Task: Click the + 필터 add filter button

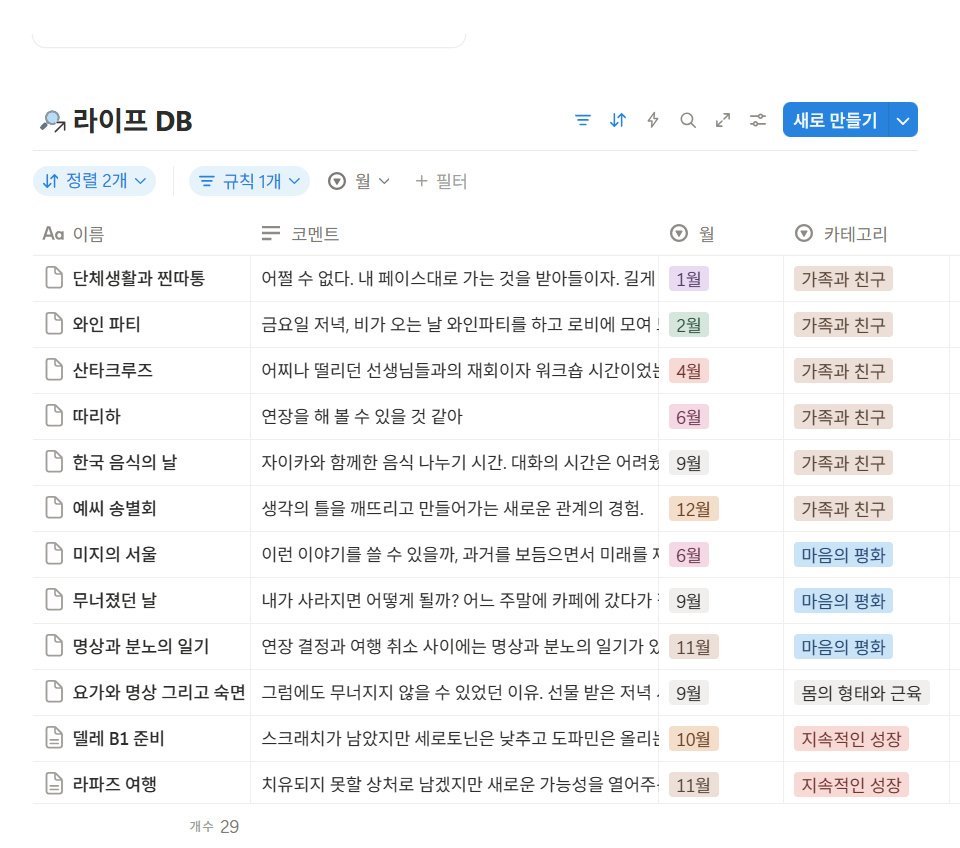Action: (441, 181)
